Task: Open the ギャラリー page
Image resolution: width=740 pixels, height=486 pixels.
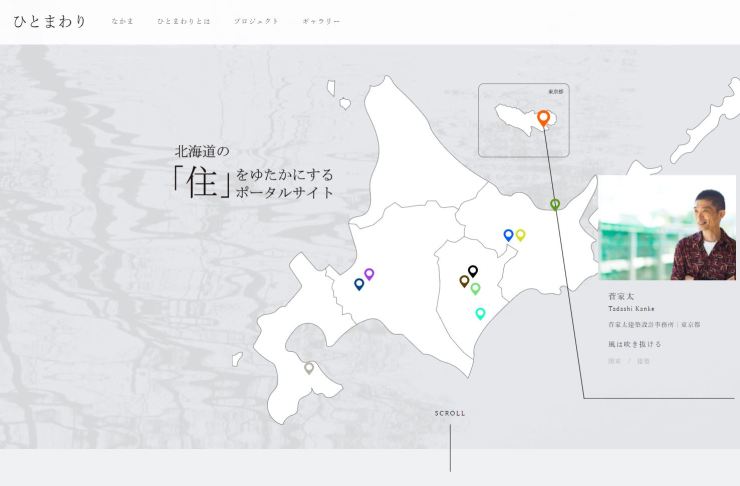Action: [x=321, y=21]
